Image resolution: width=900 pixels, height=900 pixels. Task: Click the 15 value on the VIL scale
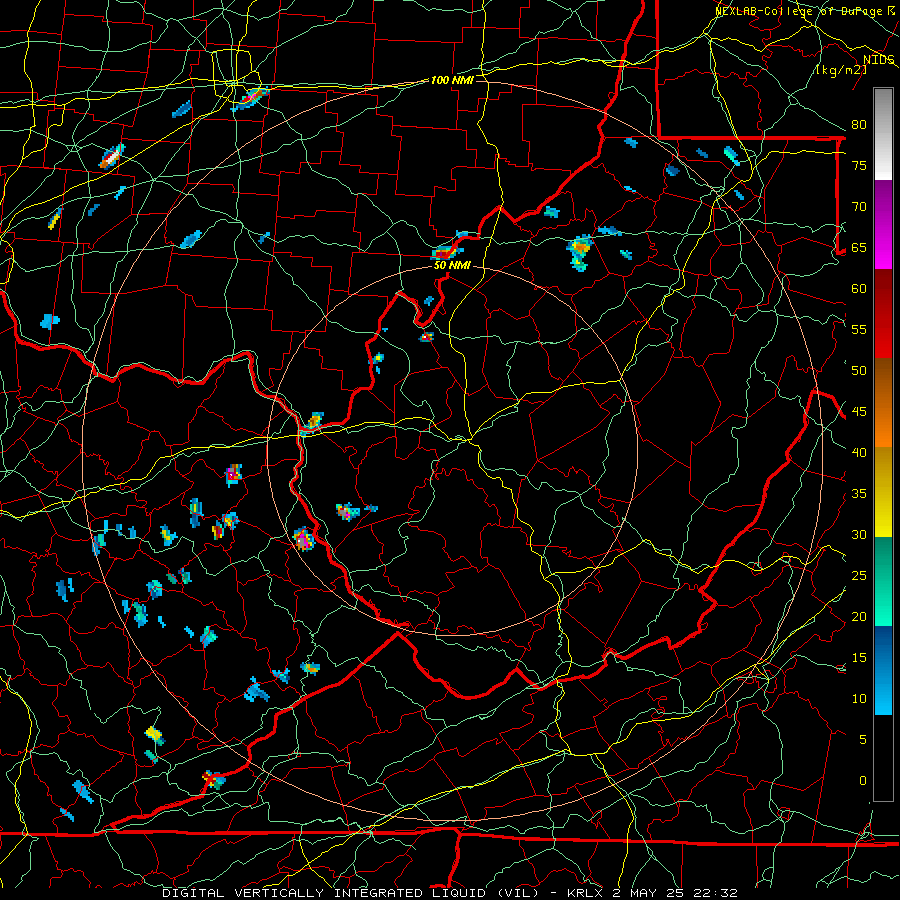coord(859,658)
